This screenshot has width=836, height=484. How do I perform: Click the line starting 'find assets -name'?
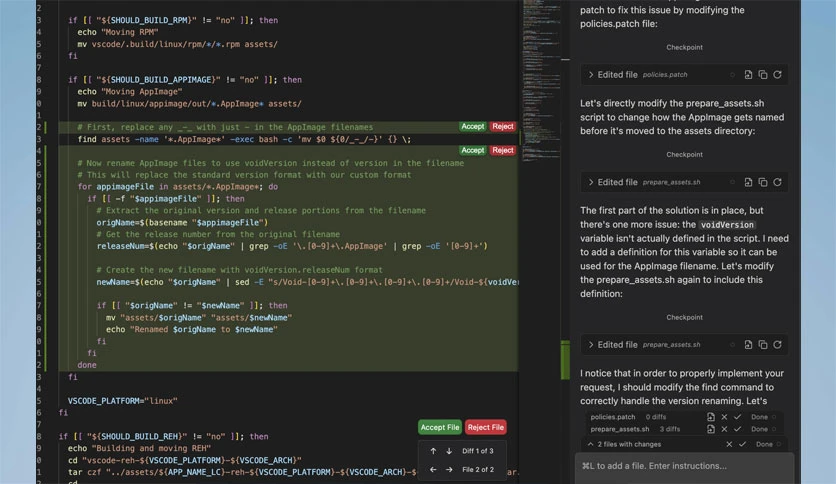244,140
